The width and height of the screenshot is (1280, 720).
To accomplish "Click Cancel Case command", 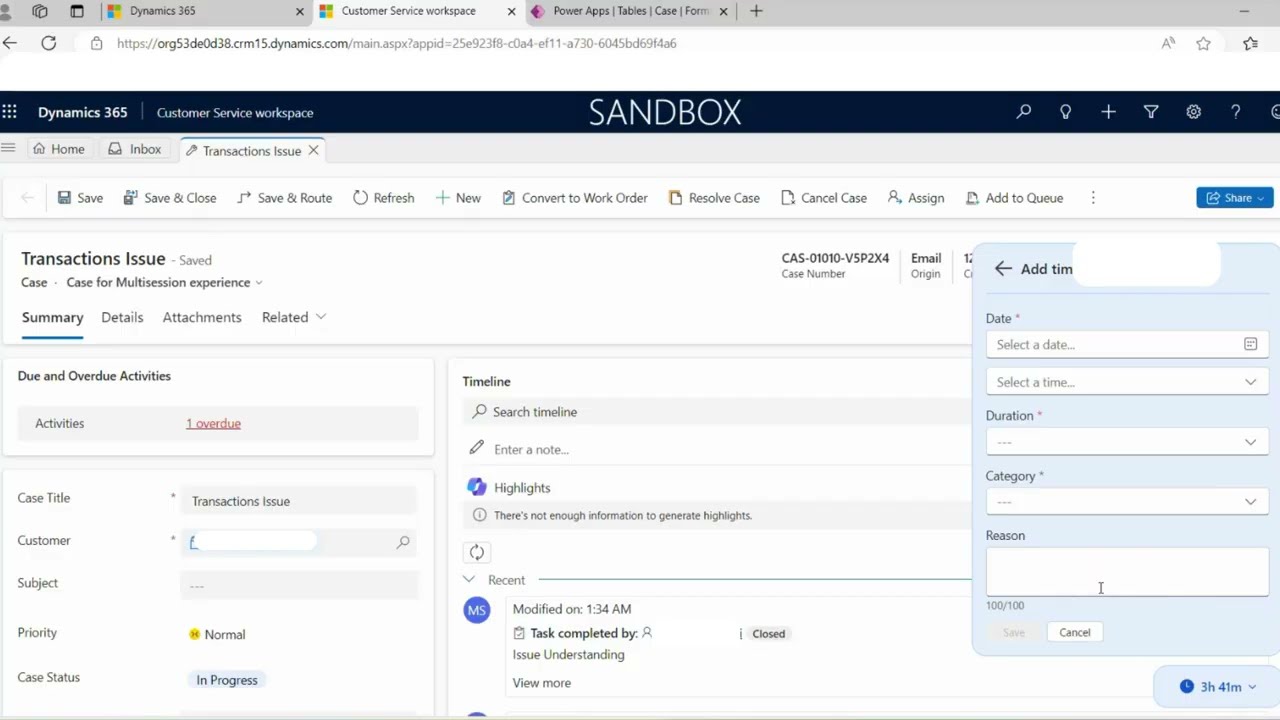I will 824,198.
